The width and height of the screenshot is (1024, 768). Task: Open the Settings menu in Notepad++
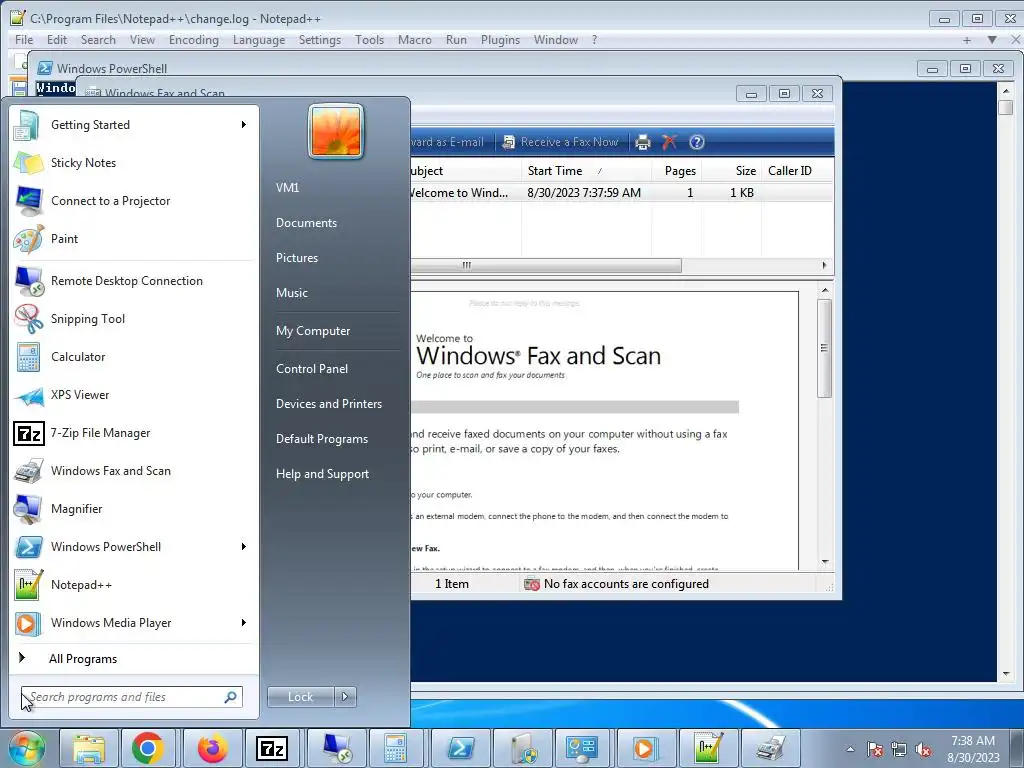[319, 40]
